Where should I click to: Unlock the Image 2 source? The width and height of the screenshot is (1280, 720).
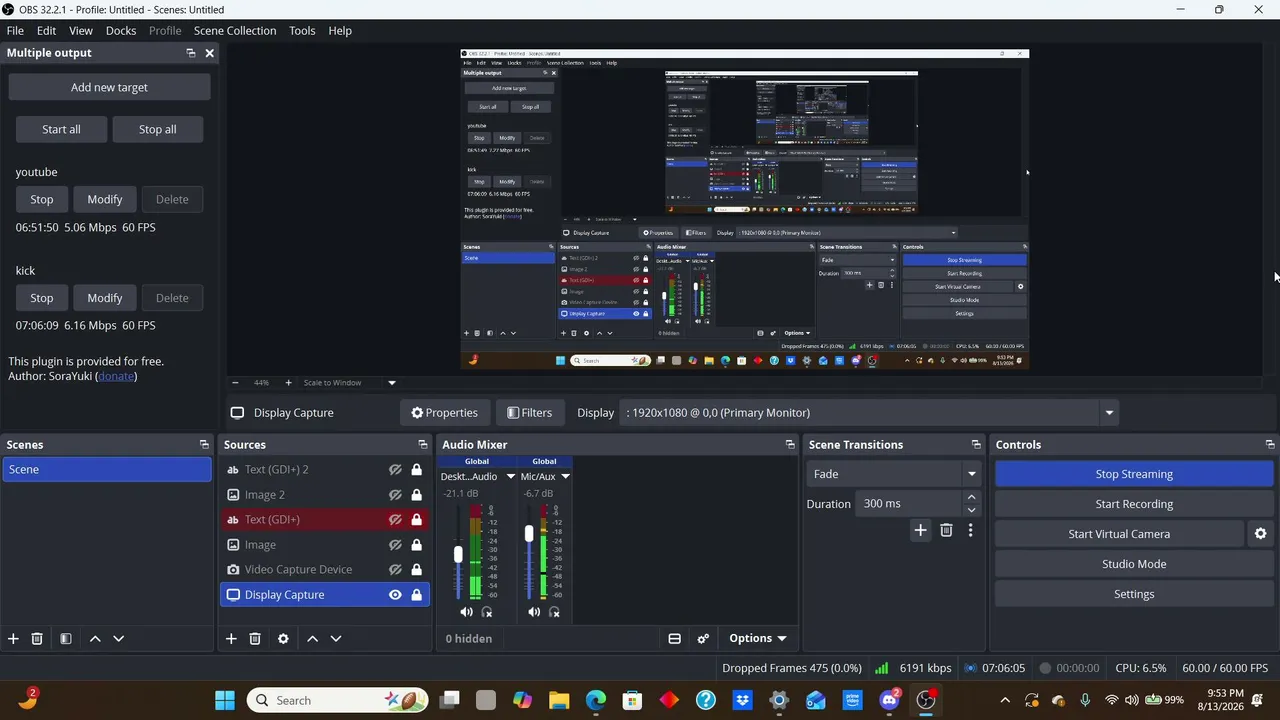coord(417,495)
